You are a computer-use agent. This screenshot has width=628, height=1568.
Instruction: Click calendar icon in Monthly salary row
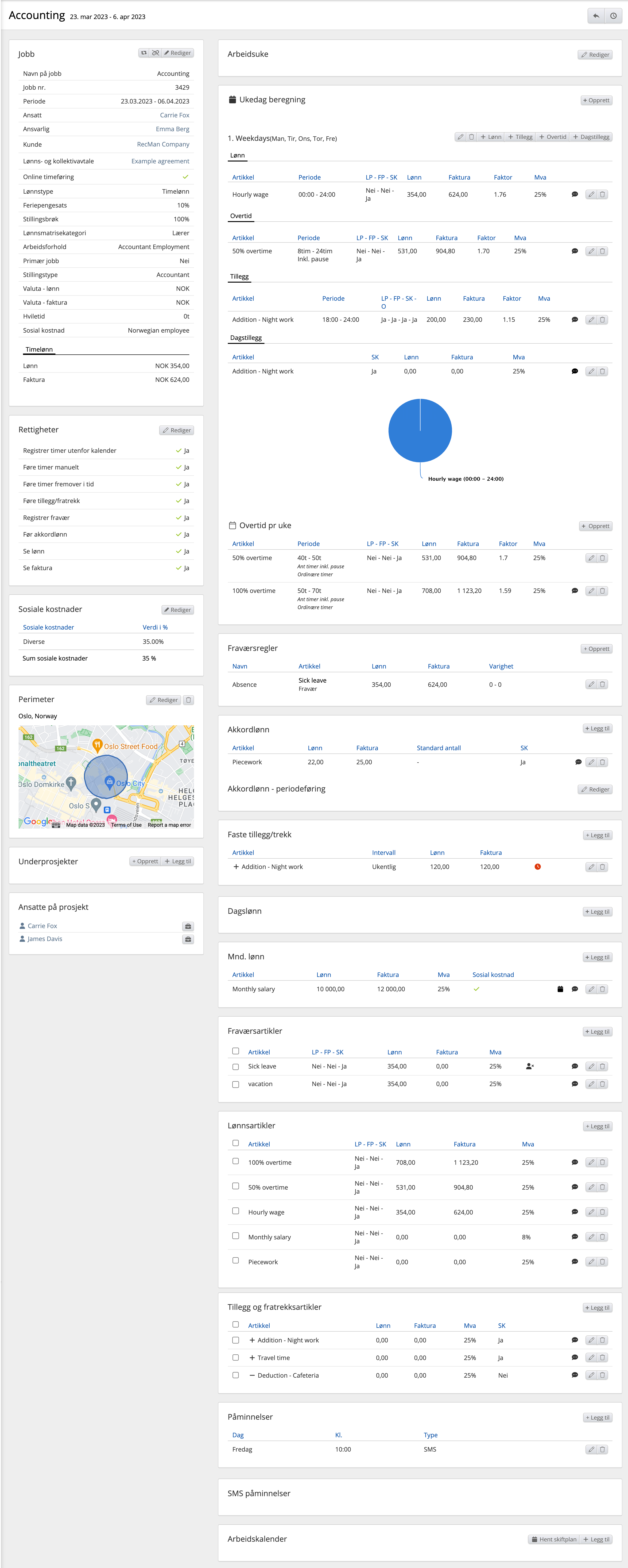tap(560, 989)
